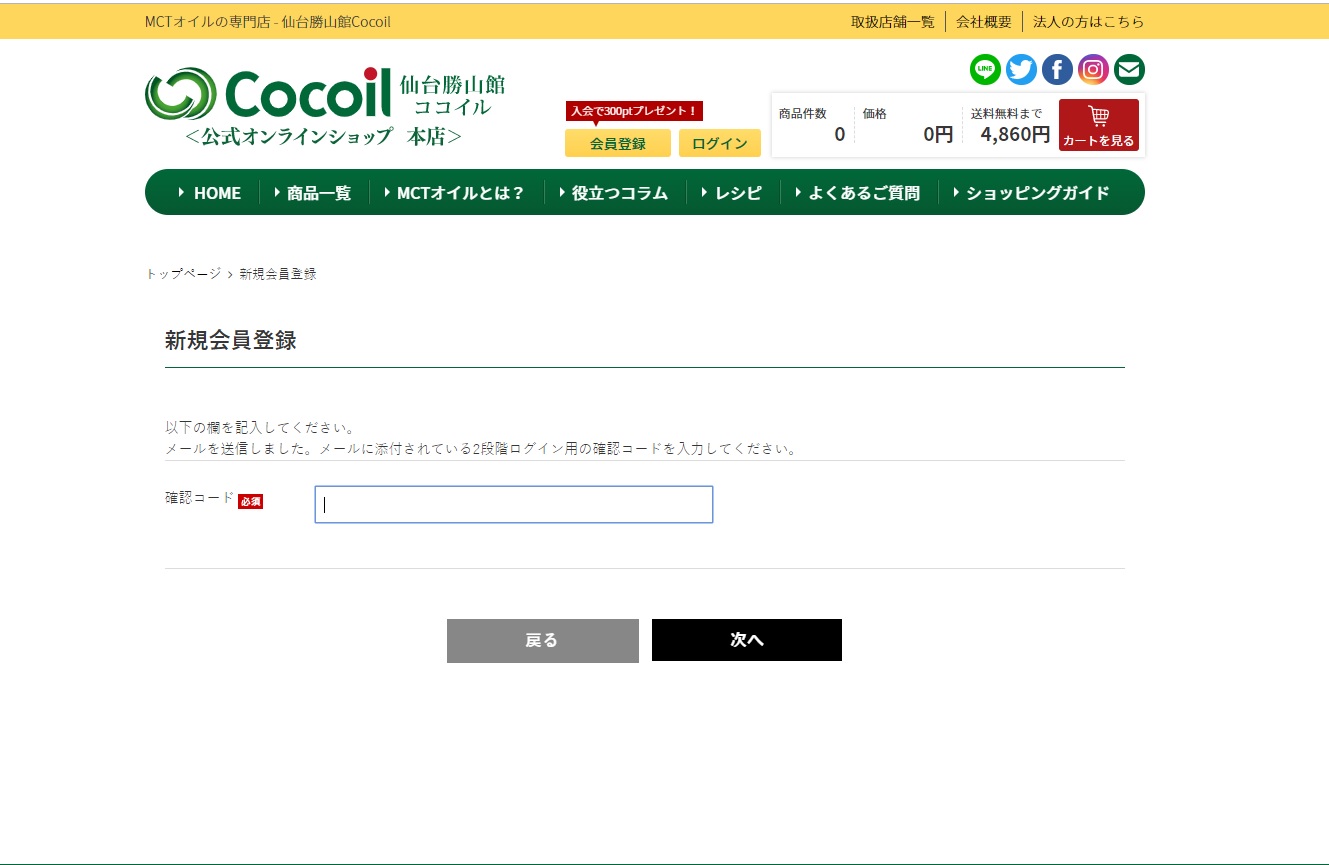Click トップページ breadcrumb link
The height and width of the screenshot is (865, 1329).
(x=183, y=274)
